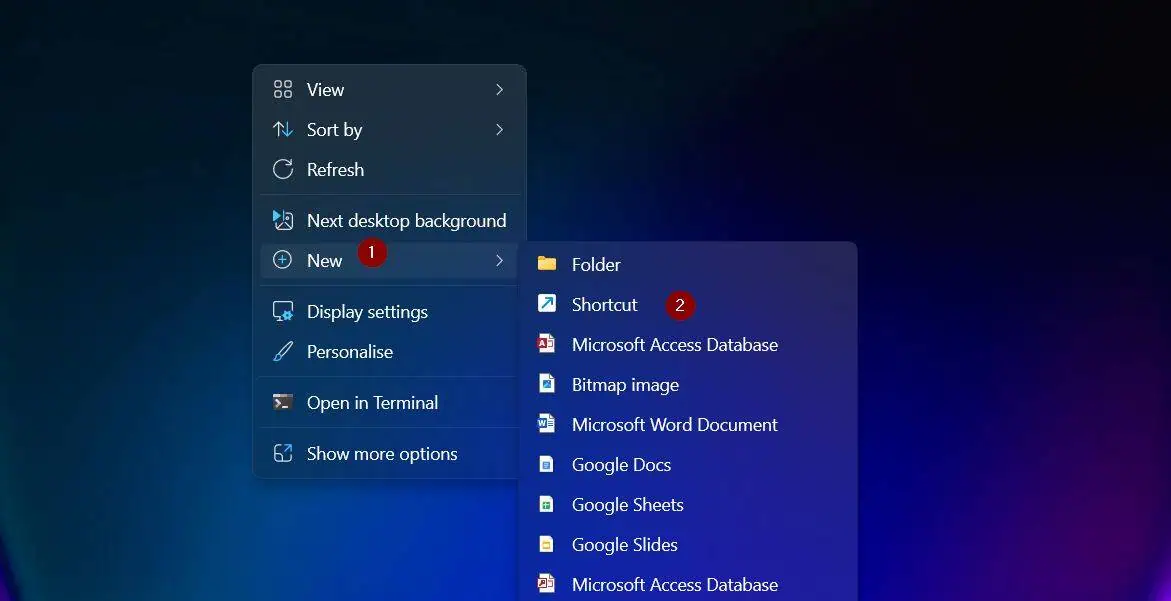Select Open in Terminal

[389, 402]
